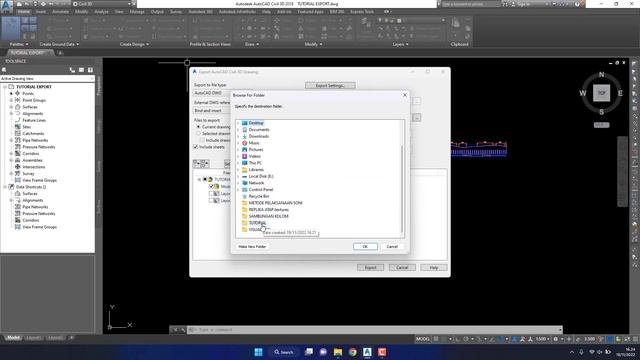Open Export Settings in export dialog
Viewport: 640px width, 360px height.
point(330,85)
